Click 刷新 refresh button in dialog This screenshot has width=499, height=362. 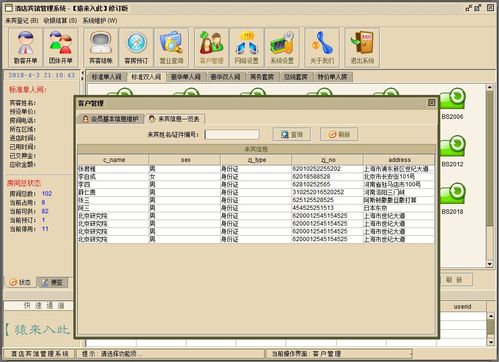click(x=339, y=134)
